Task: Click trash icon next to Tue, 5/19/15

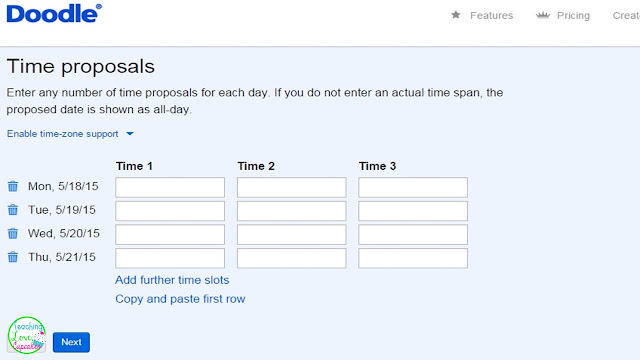Action: pyautogui.click(x=13, y=210)
